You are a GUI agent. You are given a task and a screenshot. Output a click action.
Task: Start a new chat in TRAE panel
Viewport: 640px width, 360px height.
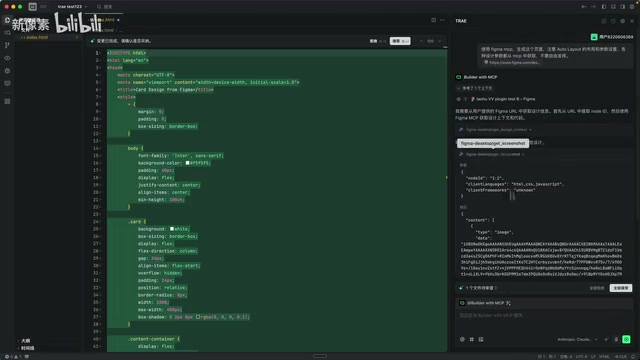click(x=604, y=21)
